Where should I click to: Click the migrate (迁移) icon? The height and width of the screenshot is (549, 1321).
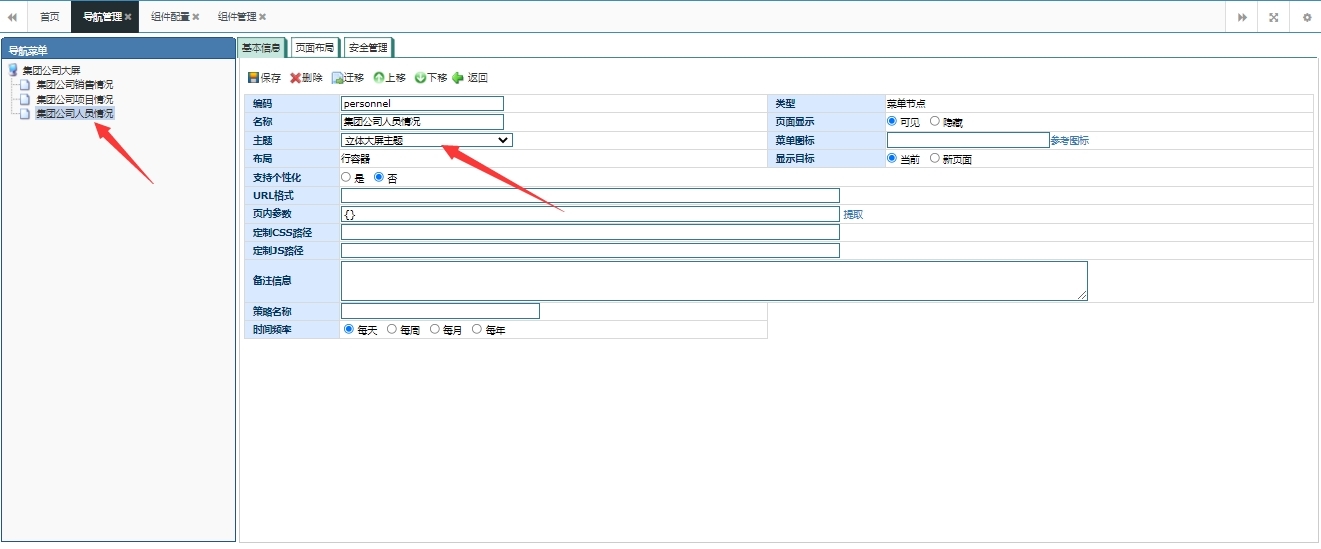(x=338, y=78)
